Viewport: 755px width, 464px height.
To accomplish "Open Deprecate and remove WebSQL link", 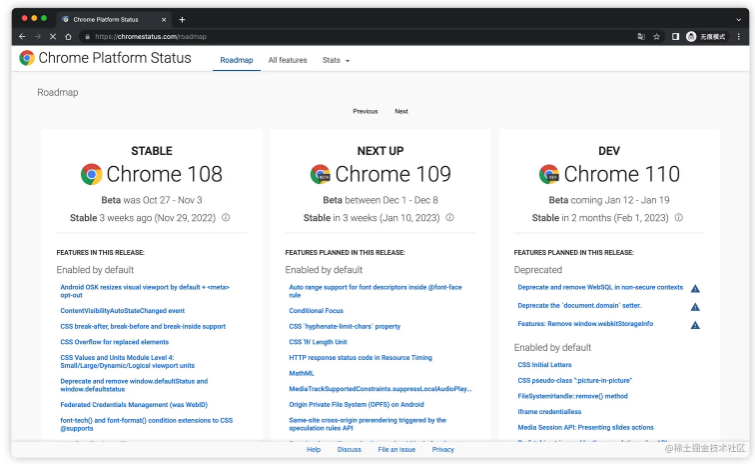I will click(600, 287).
